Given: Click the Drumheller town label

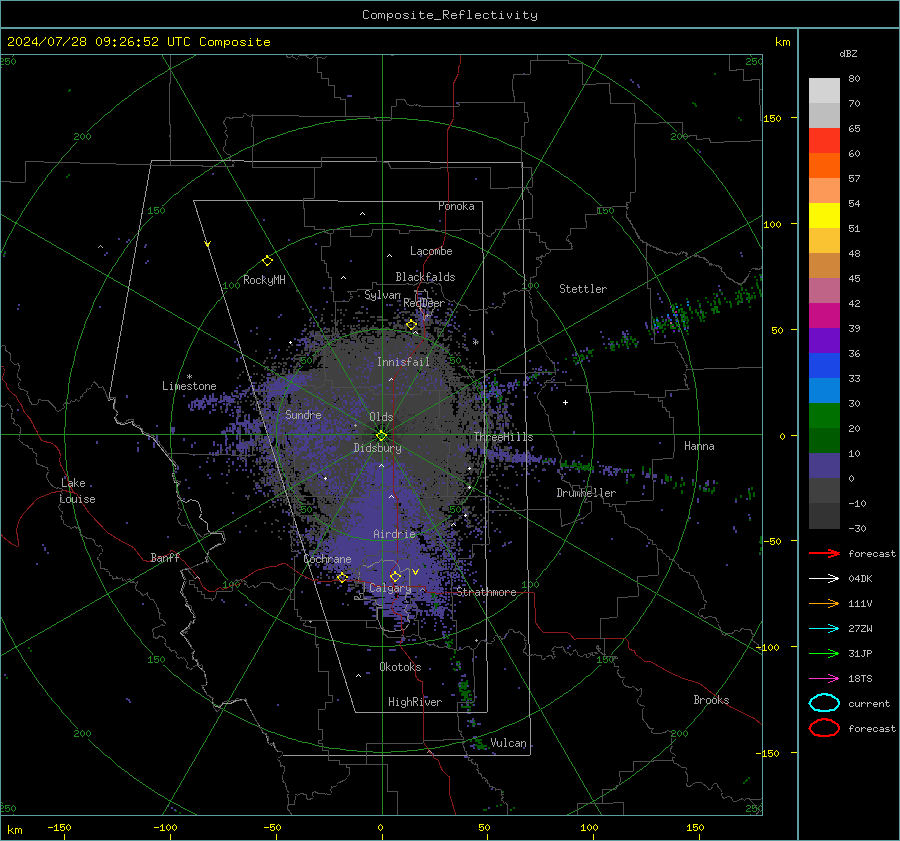Looking at the screenshot, I should pos(586,493).
